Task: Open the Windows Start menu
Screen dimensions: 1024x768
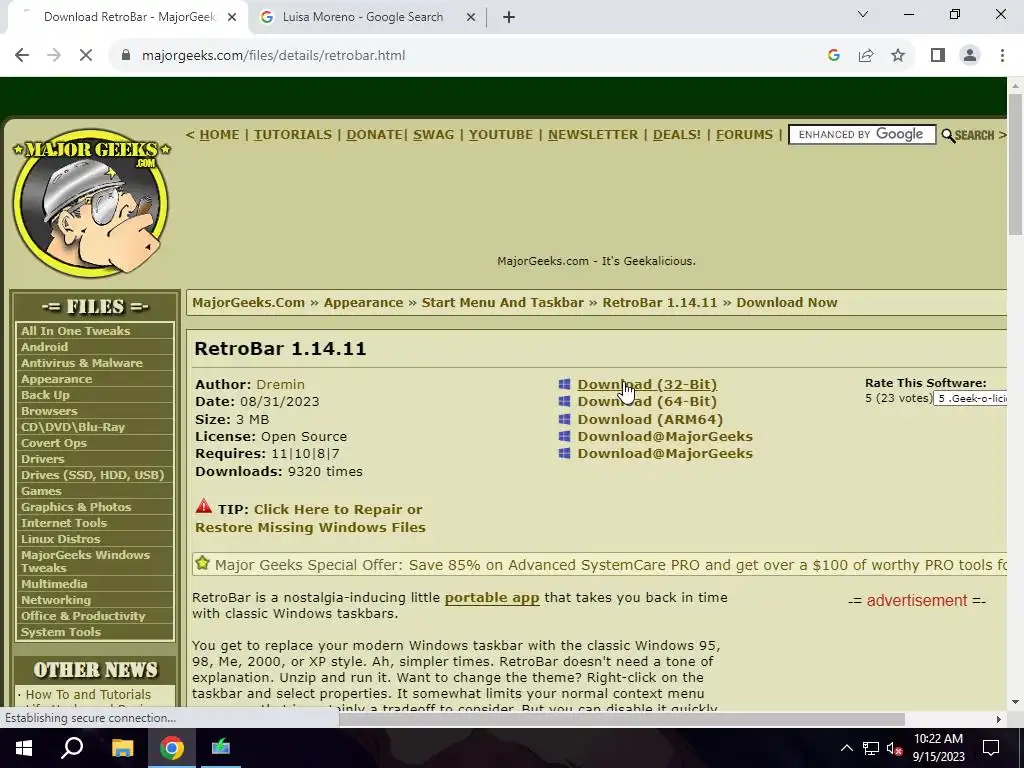Action: 24,748
